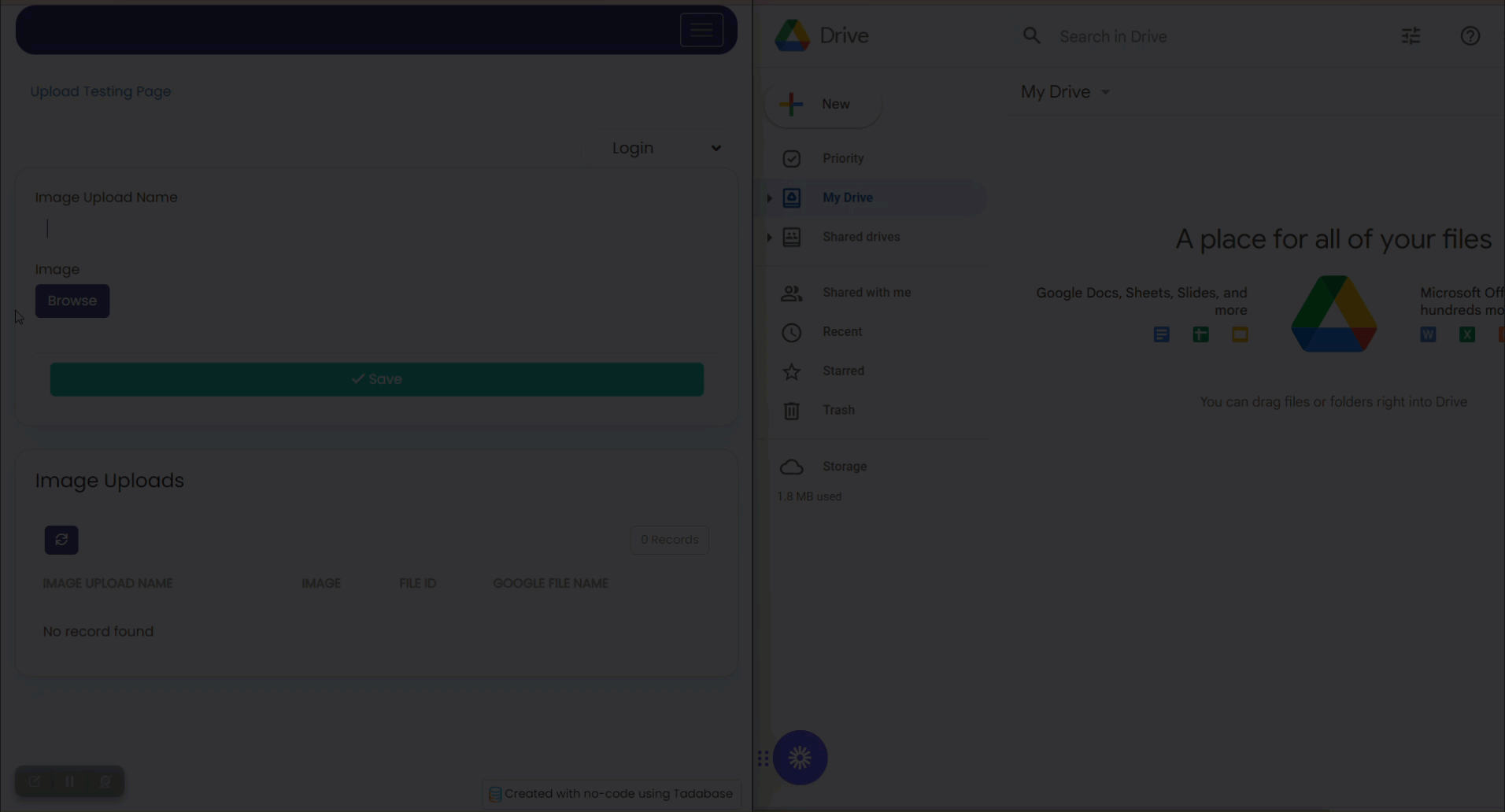
Task: Click the Recent clock icon
Action: pyautogui.click(x=791, y=332)
